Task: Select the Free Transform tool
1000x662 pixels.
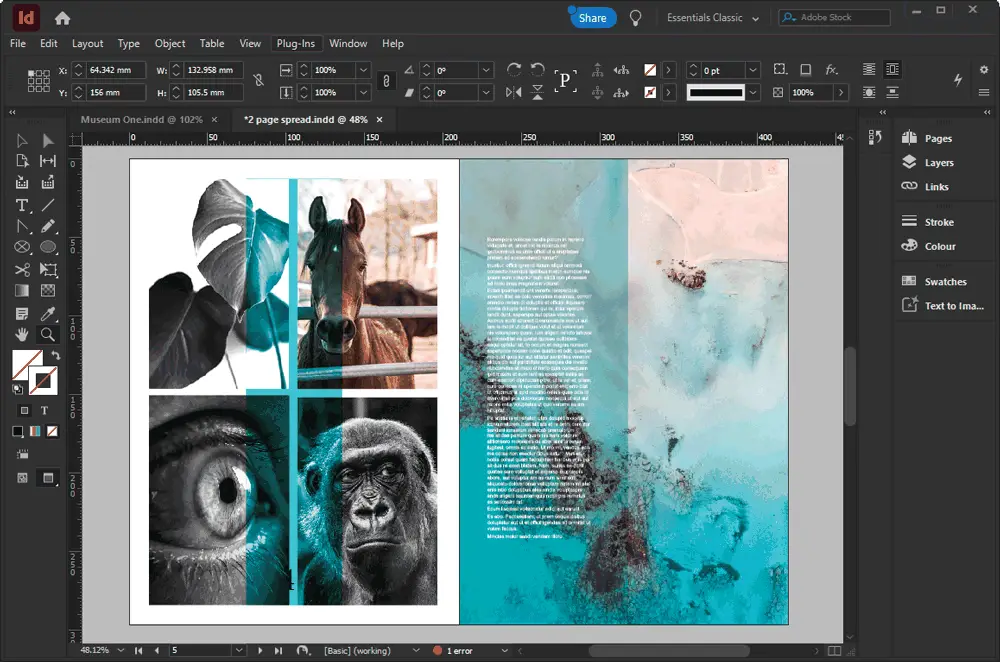Action: coord(48,270)
